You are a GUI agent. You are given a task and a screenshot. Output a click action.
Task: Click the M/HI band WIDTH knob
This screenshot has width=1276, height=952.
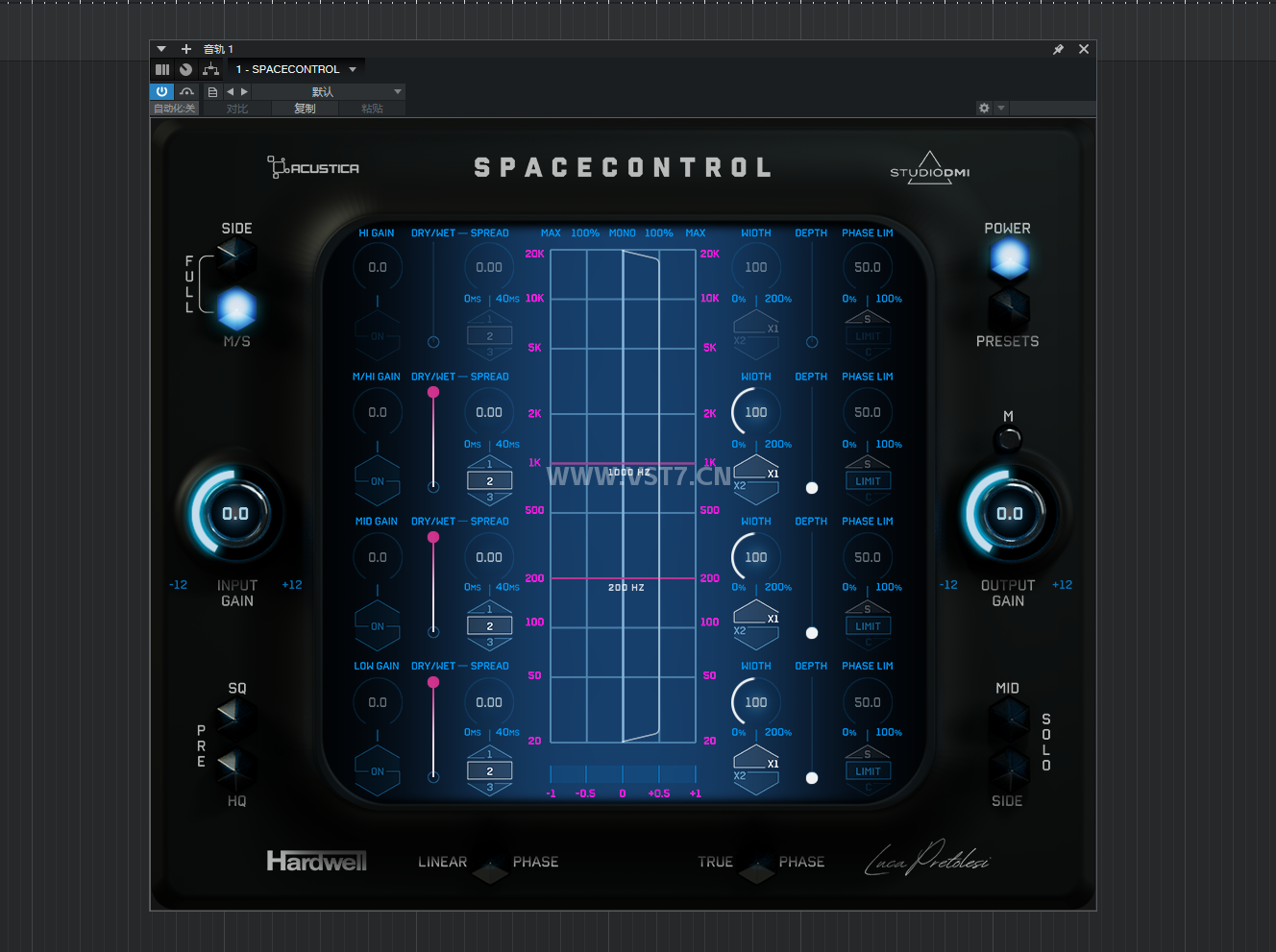pos(756,412)
